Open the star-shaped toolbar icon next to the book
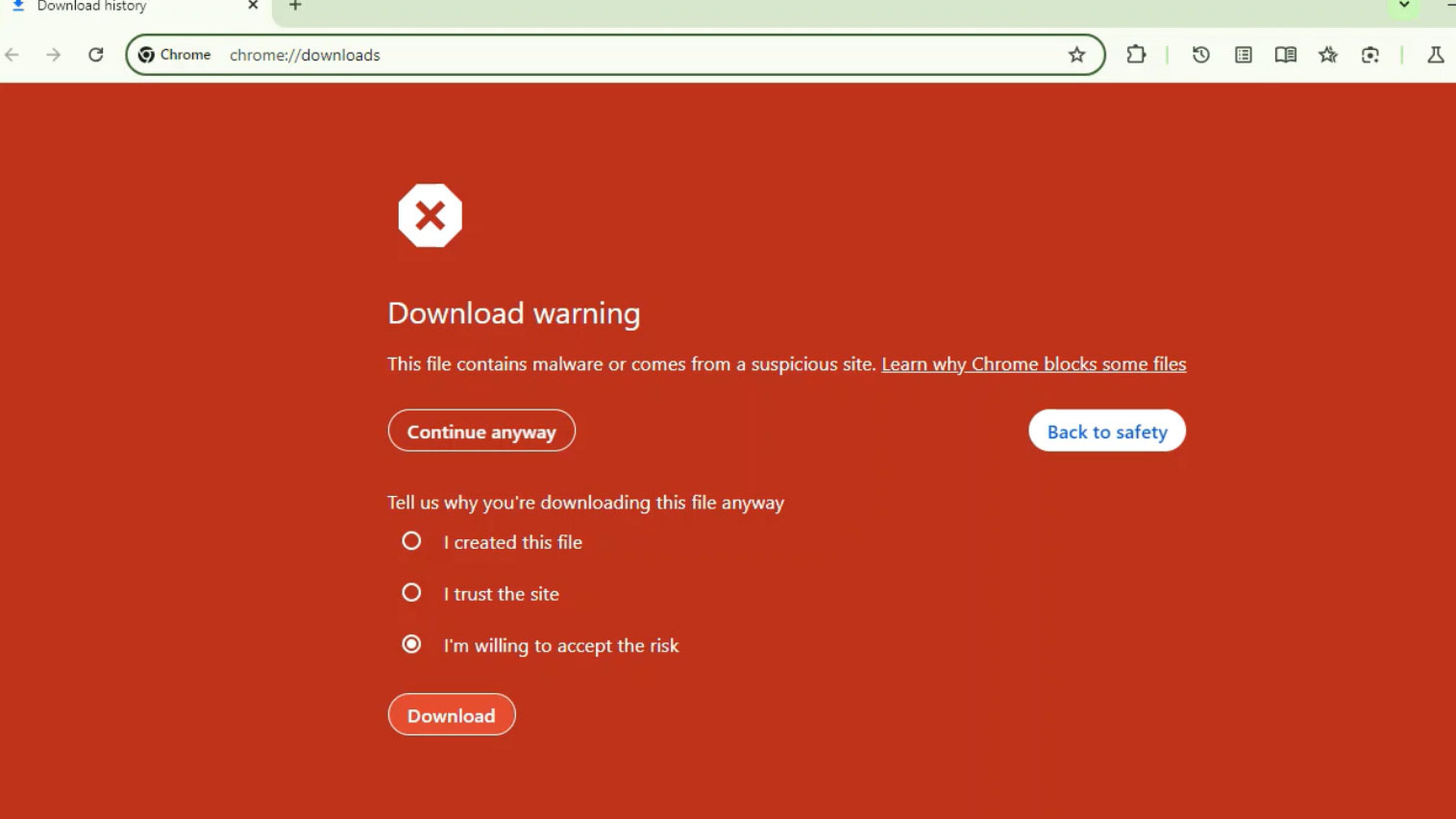This screenshot has width=1456, height=819. coord(1328,55)
